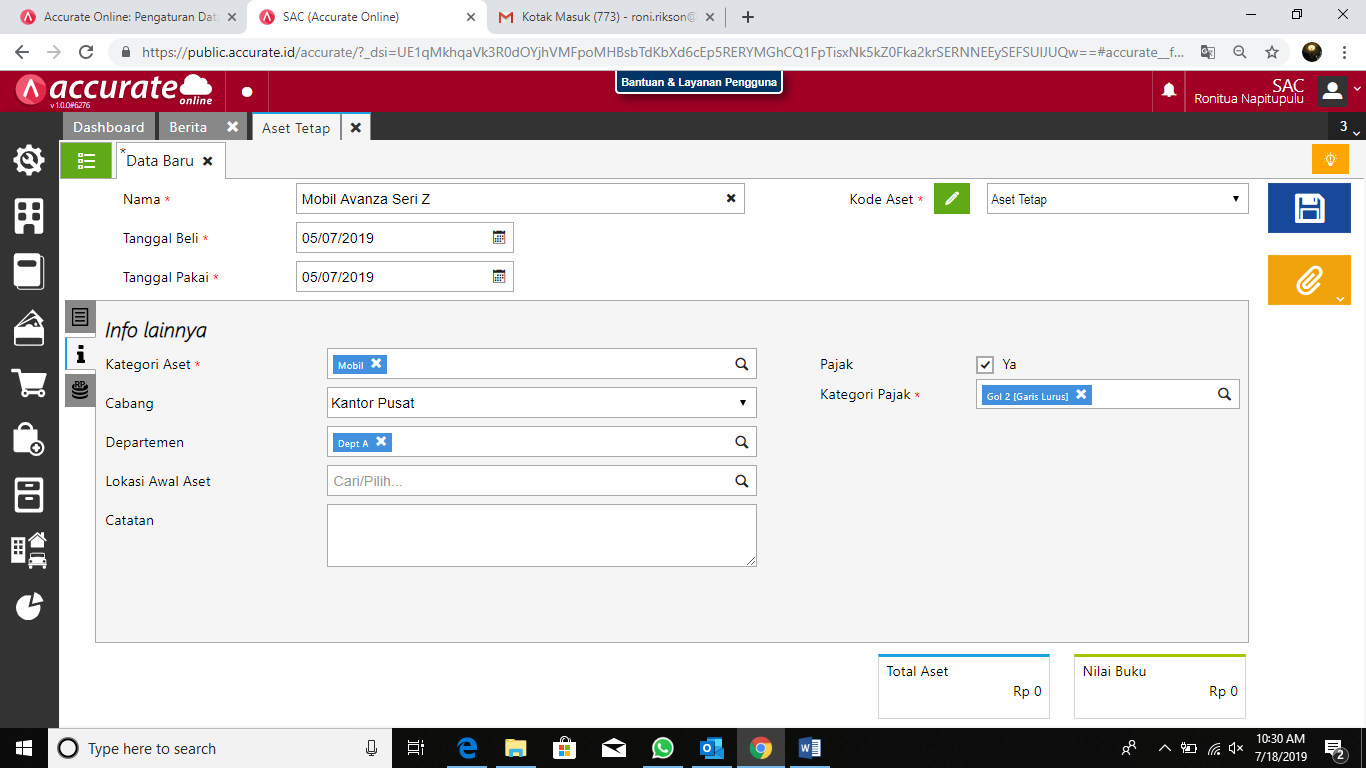1366x768 pixels.
Task: Open the notification bell icon
Action: [x=1168, y=91]
